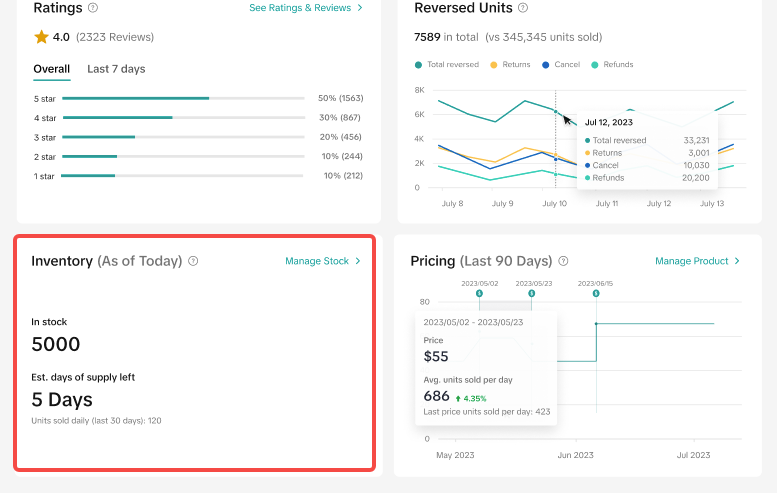Switch to the Last 7 days tab
The height and width of the screenshot is (493, 777).
coord(116,69)
